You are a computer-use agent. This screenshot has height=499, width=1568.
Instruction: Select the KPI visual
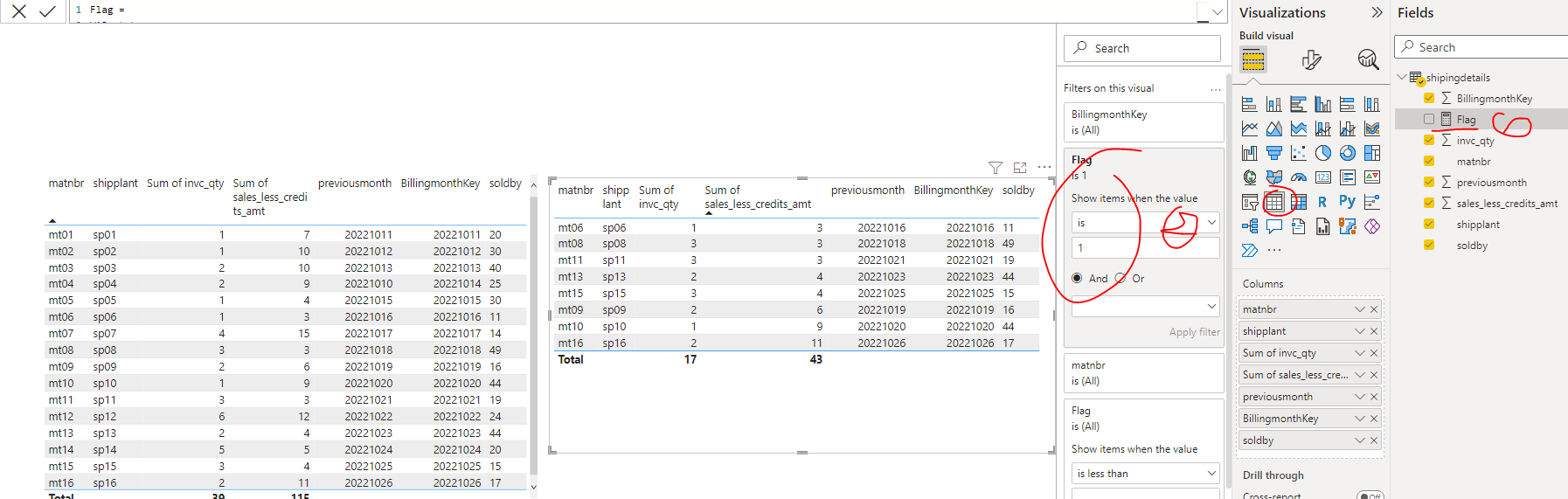coord(1372,177)
